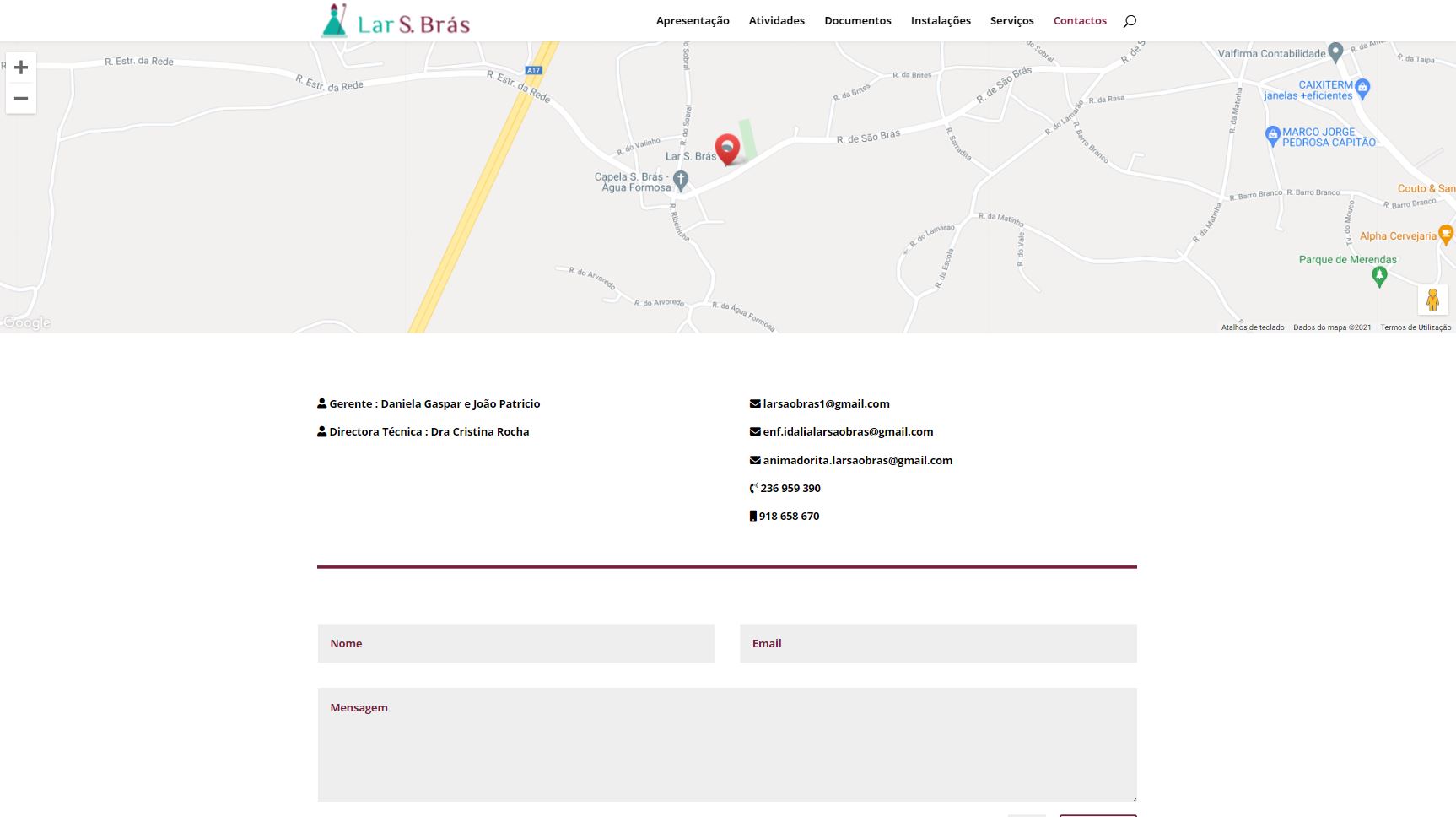Image resolution: width=1456 pixels, height=817 pixels.
Task: Select the Street View pegman icon
Action: 1432,300
